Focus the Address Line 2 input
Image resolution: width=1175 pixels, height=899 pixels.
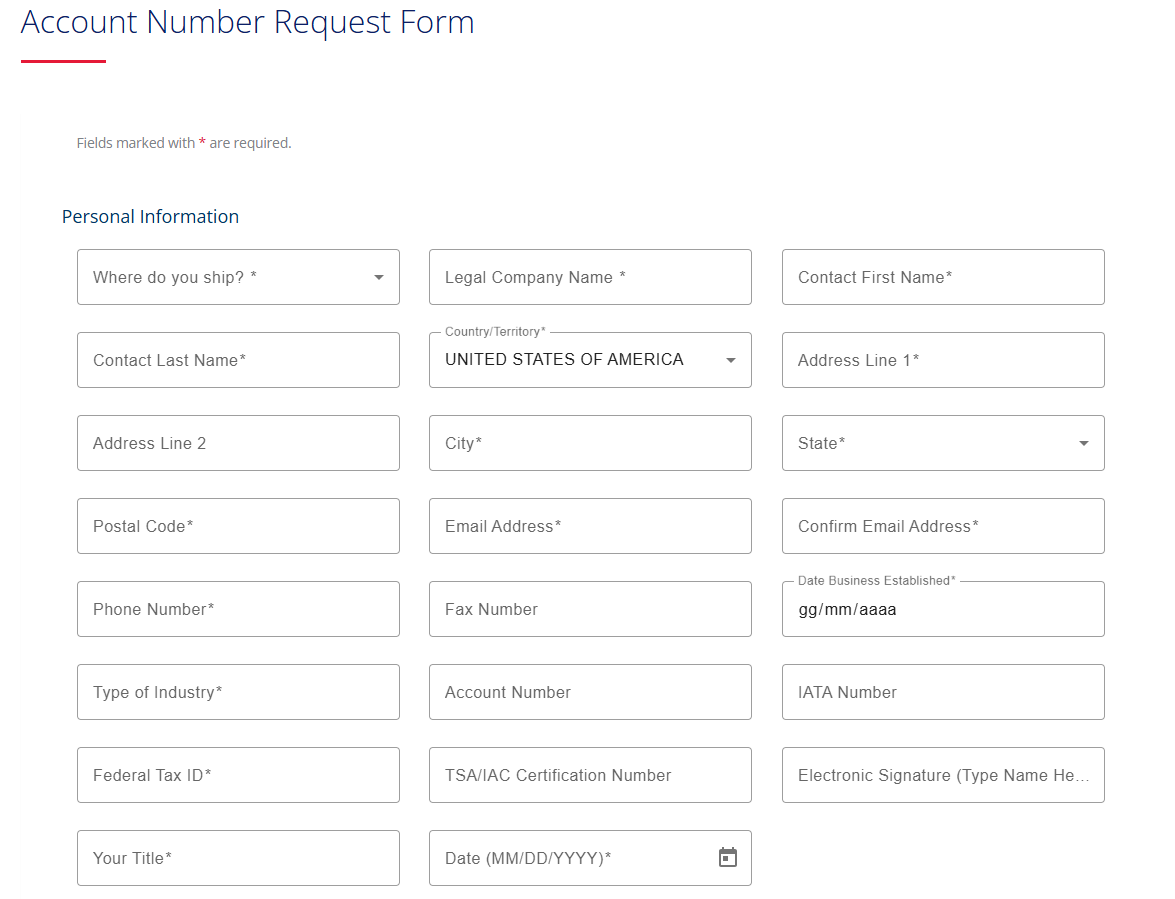pos(238,443)
